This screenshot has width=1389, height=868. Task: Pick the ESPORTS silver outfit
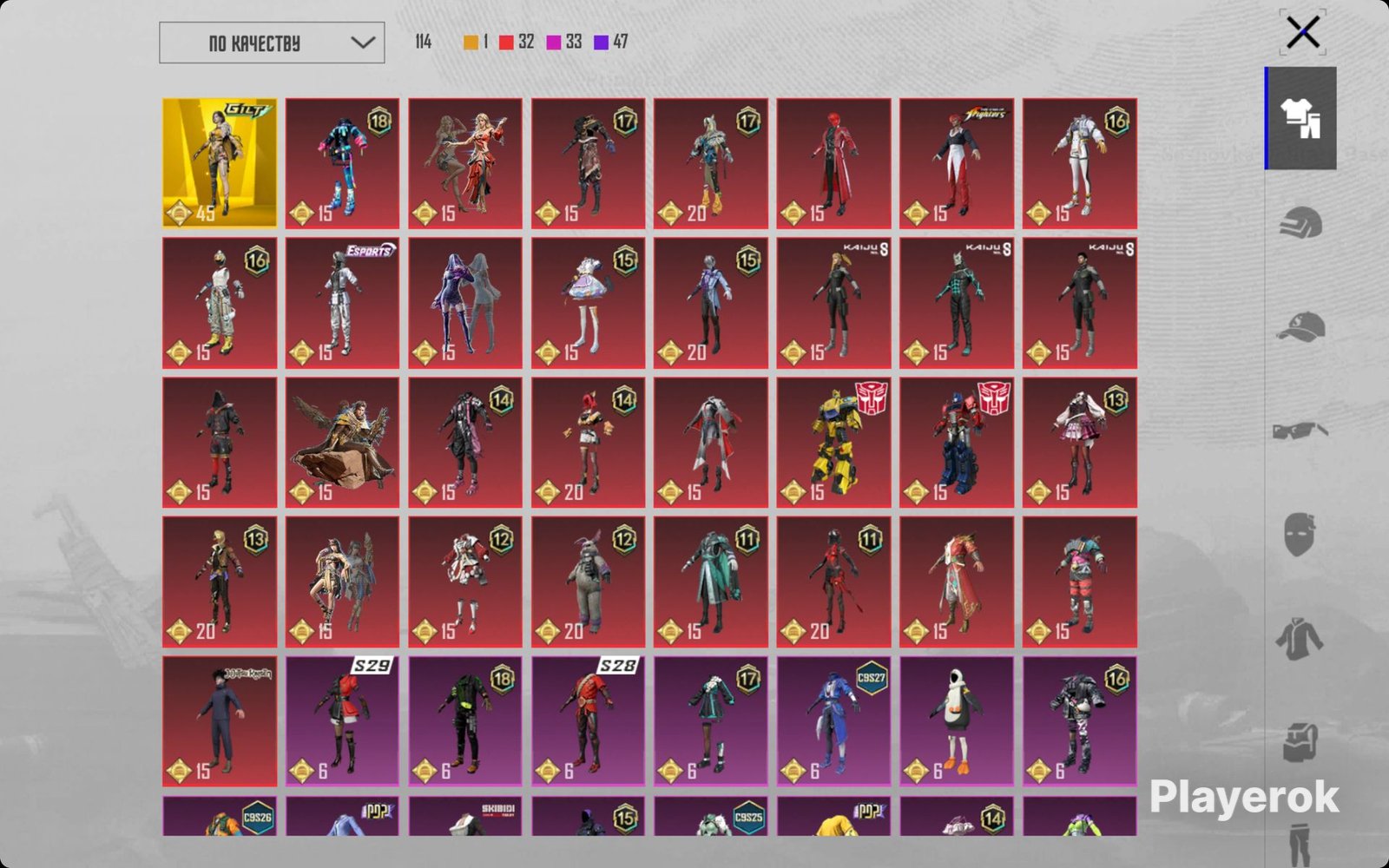tap(343, 303)
